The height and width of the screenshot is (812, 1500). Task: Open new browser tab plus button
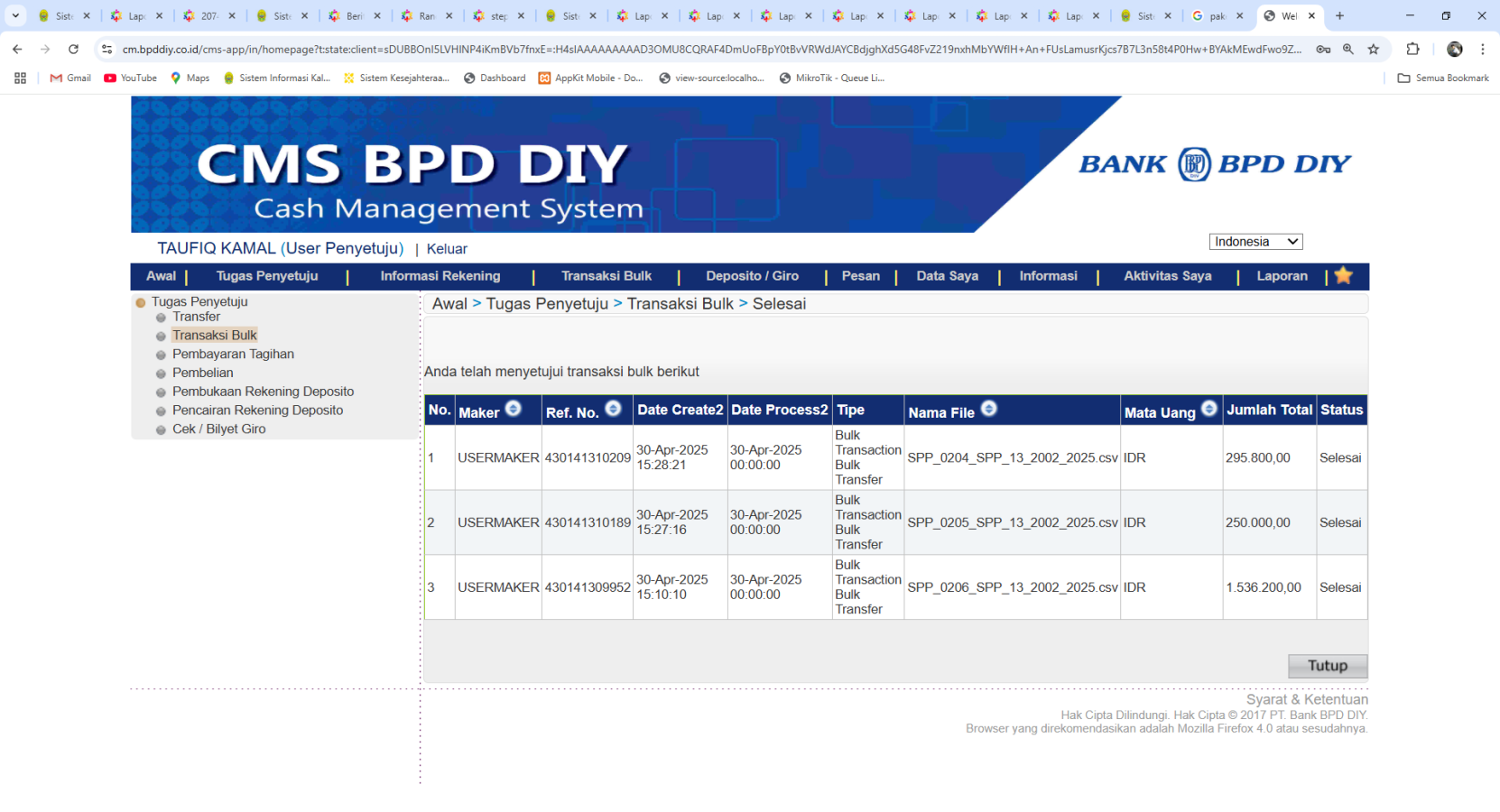click(x=1339, y=15)
